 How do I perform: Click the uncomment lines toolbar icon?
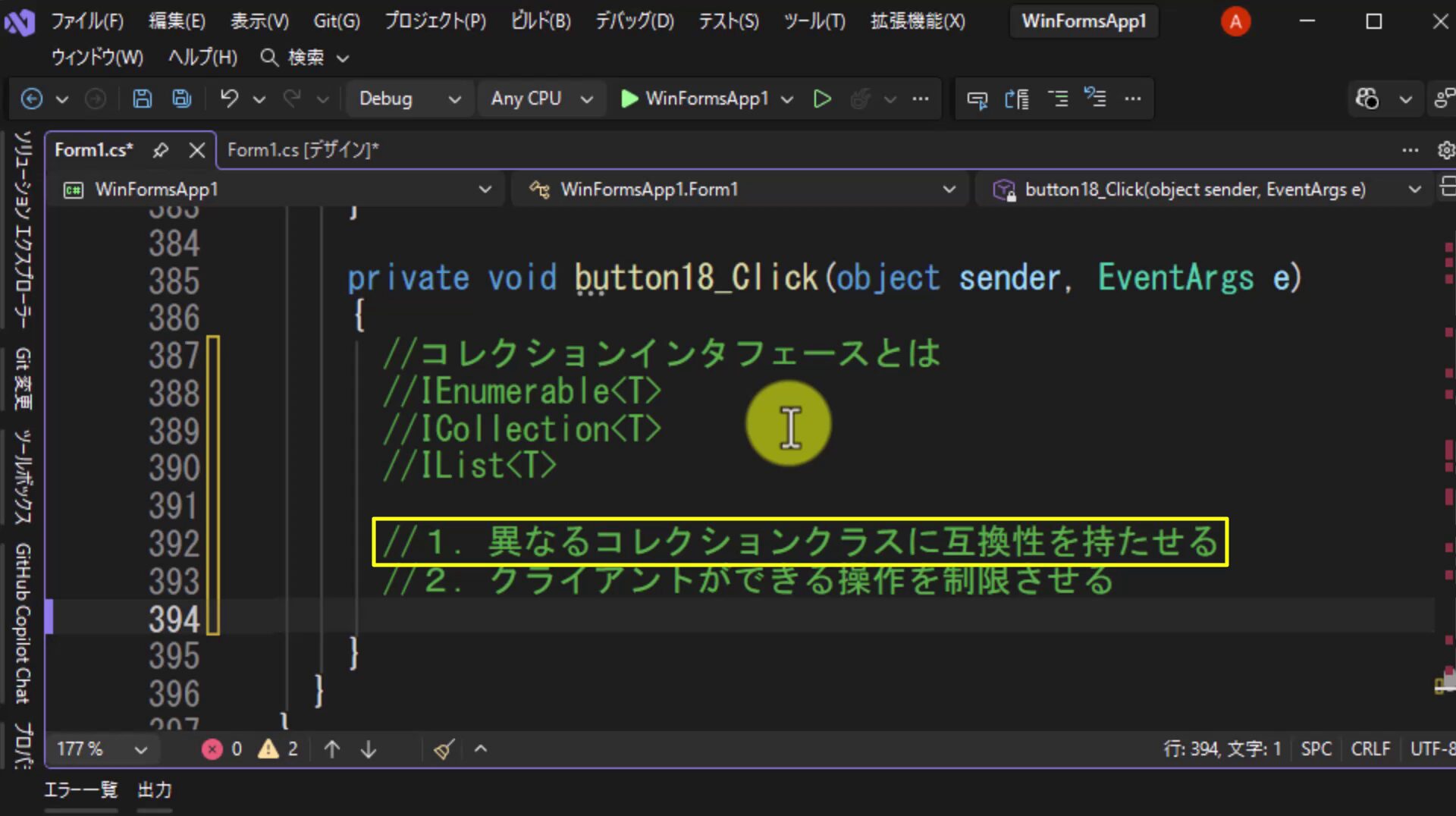[1095, 98]
